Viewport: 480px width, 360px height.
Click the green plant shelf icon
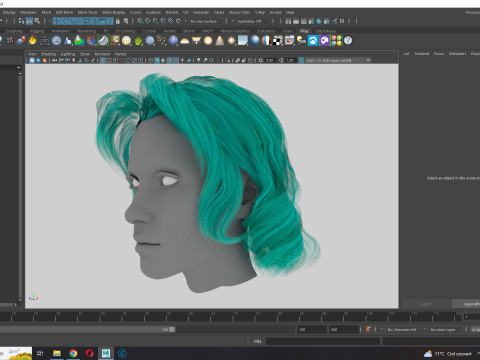(138, 41)
